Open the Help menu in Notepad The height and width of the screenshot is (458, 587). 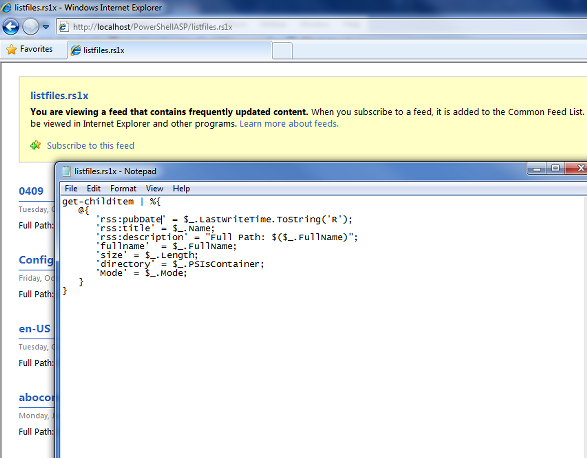181,188
